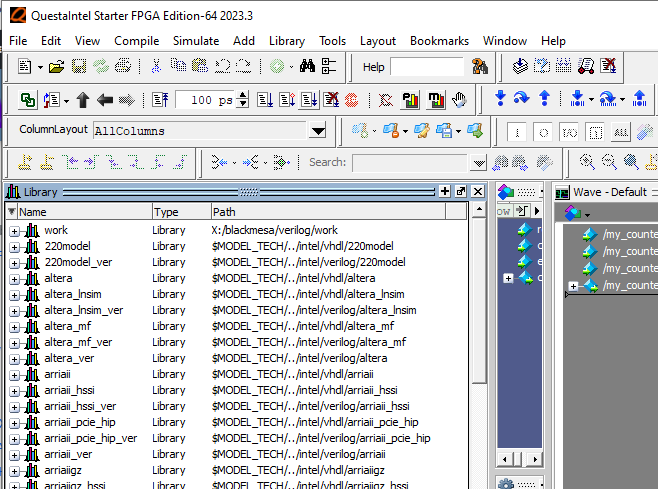Click the Zoom Full magnifier icon
Viewport: 658px width, 489px height.
point(631,162)
